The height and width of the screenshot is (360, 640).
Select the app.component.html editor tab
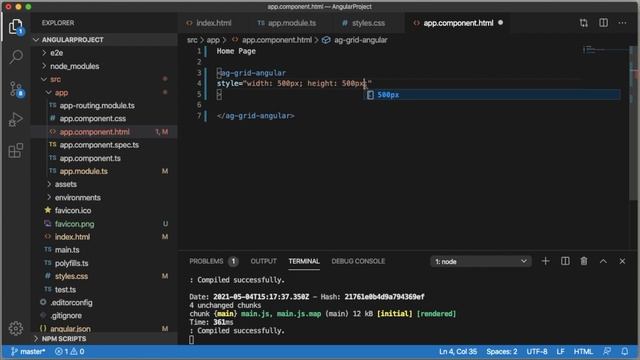pyautogui.click(x=458, y=23)
